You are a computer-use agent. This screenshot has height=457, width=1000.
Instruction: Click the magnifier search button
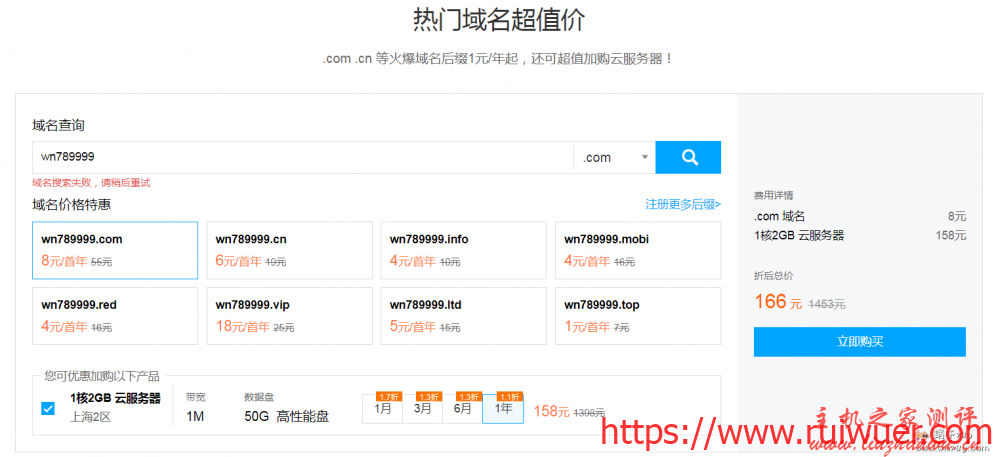(x=688, y=157)
